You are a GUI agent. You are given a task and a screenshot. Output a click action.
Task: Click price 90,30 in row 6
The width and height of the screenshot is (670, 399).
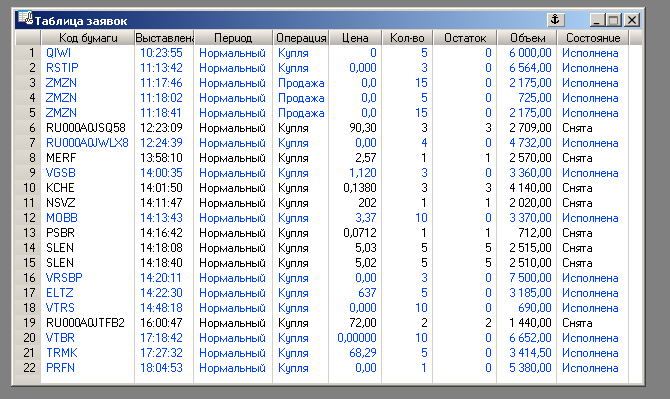click(363, 128)
